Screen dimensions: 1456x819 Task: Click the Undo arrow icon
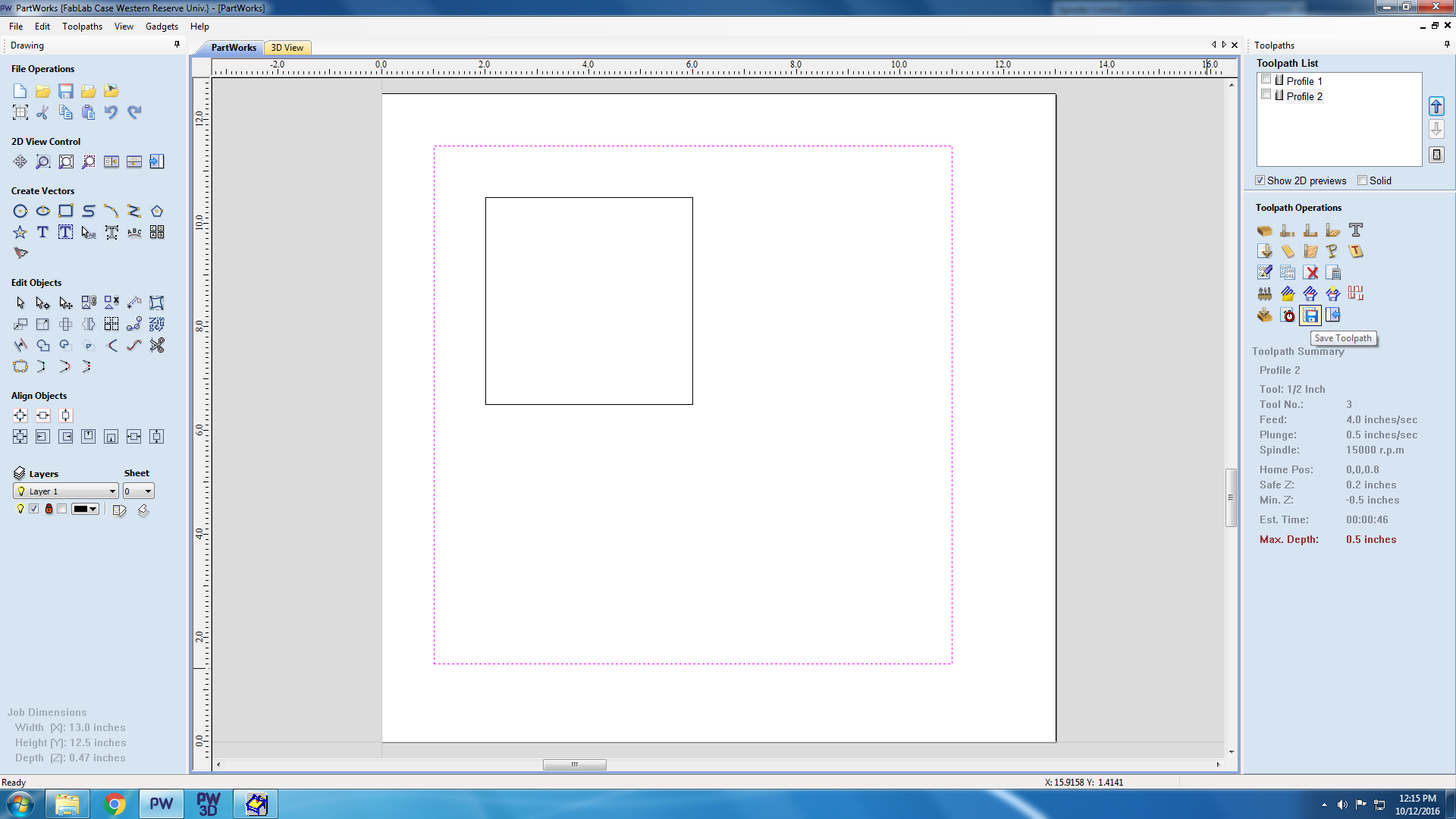coord(111,113)
